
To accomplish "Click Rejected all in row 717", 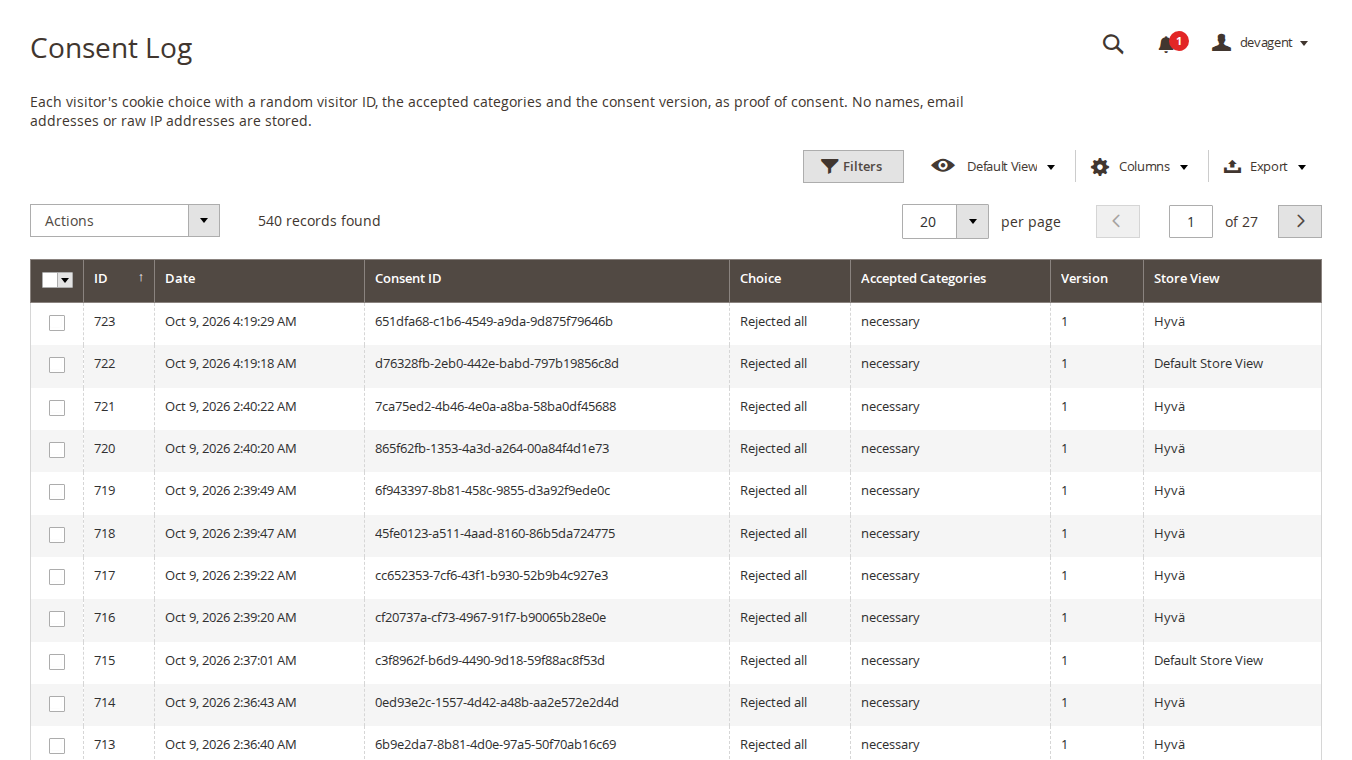I will (x=773, y=576).
